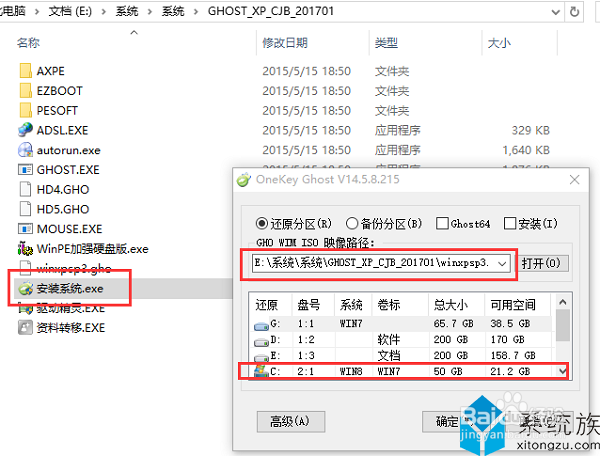Click the G: drive icon in partition list
This screenshot has height=456, width=600.
[x=261, y=326]
